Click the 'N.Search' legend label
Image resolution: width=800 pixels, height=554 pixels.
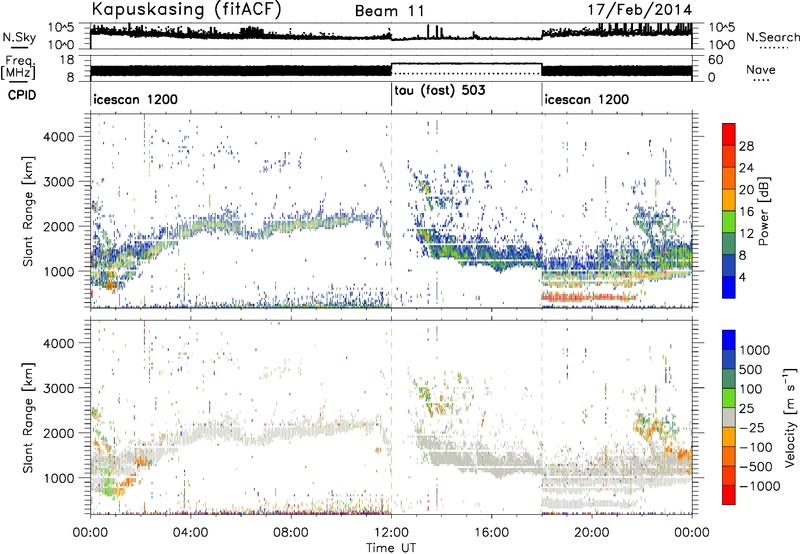[x=772, y=37]
